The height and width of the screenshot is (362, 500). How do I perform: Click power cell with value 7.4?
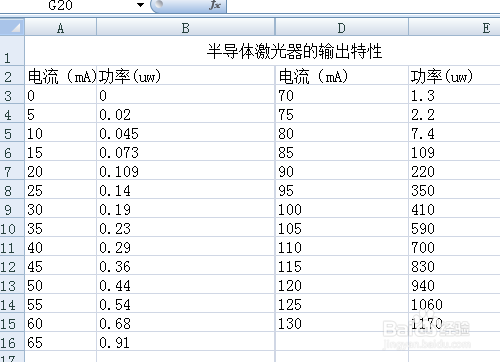pyautogui.click(x=454, y=132)
